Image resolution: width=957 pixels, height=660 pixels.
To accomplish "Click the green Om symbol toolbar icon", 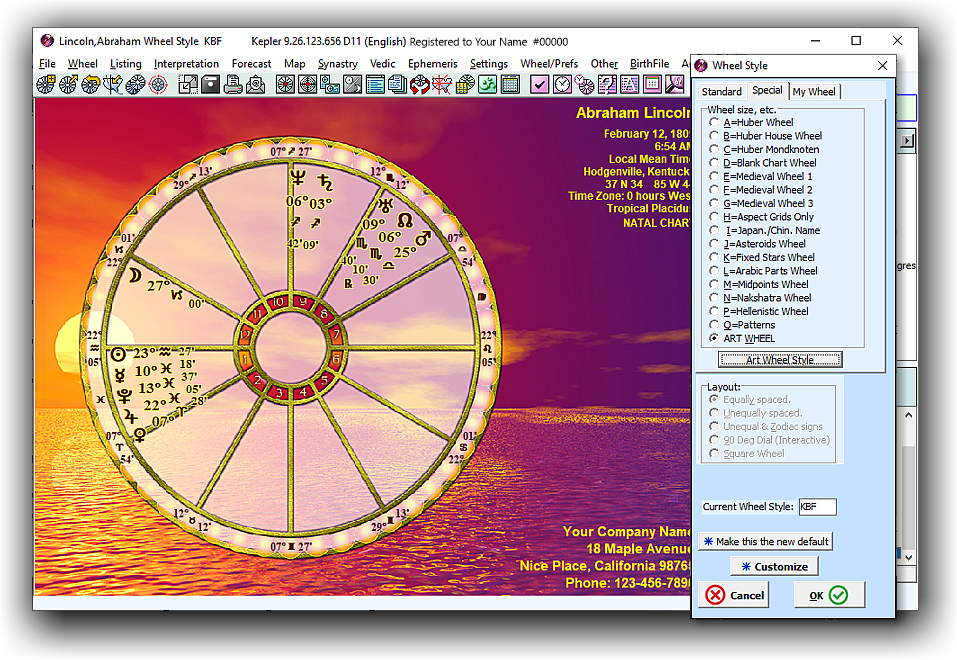I will click(x=487, y=85).
